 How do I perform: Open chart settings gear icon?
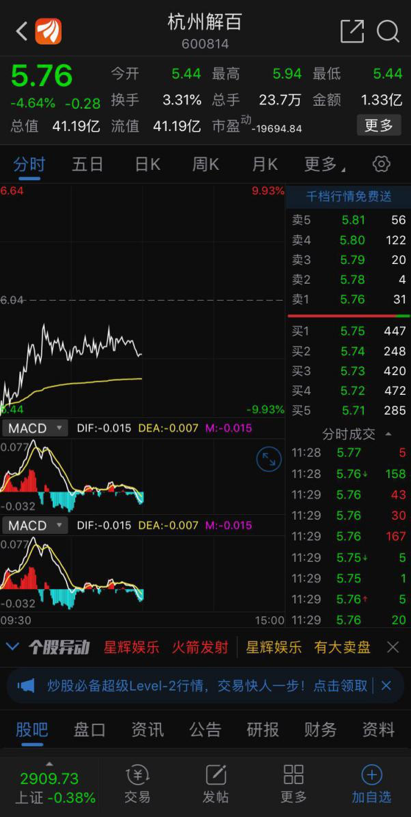click(381, 164)
